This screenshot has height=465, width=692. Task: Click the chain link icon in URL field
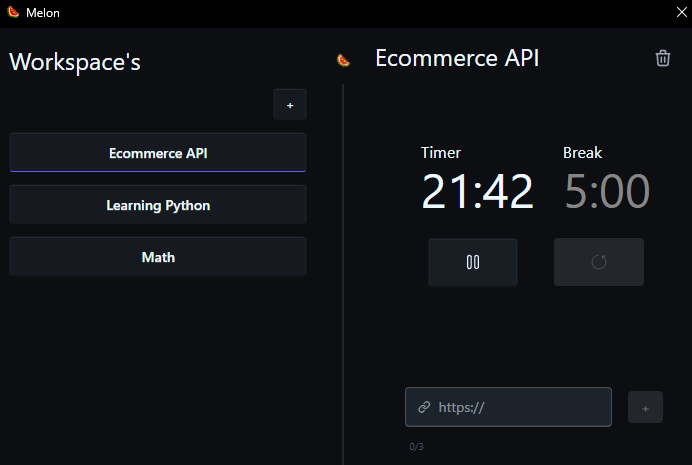coord(424,407)
